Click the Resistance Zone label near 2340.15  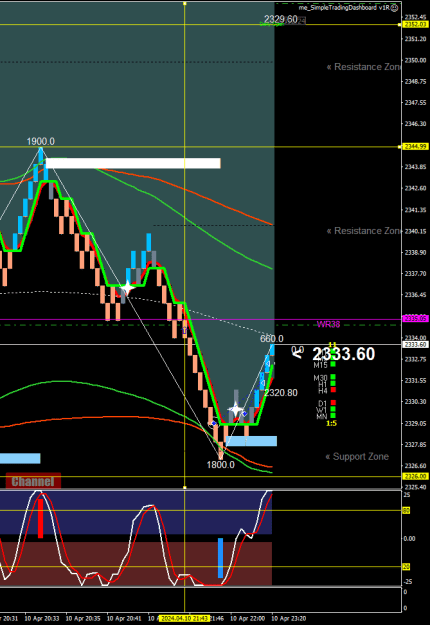(363, 231)
